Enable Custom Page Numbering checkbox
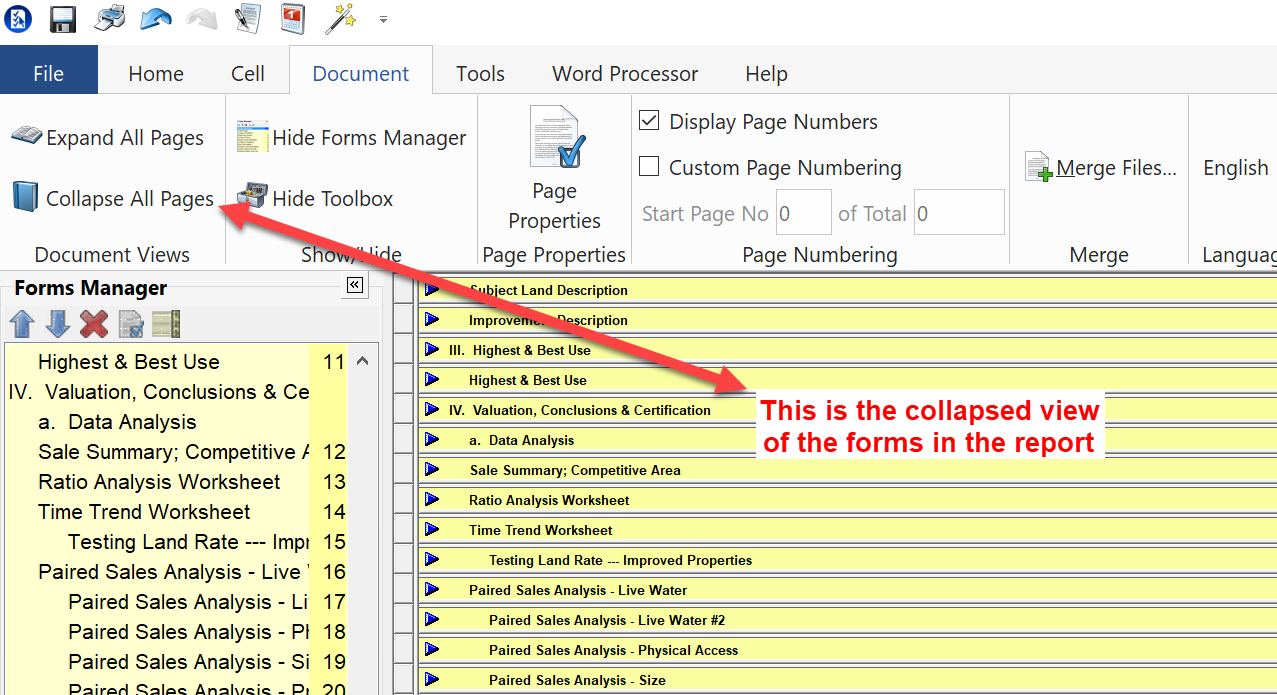 [x=649, y=167]
